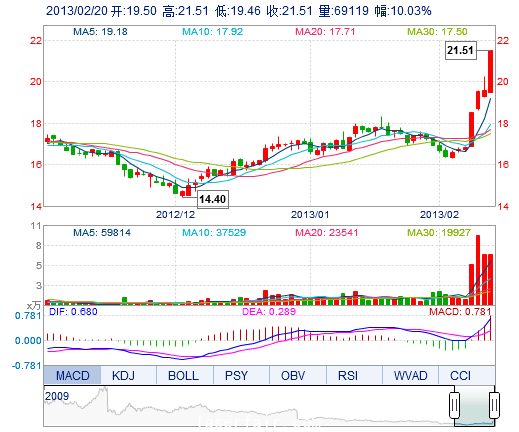Viewport: 519px width, 432px height.
Task: Click the 21.51 high price label
Action: 461,50
